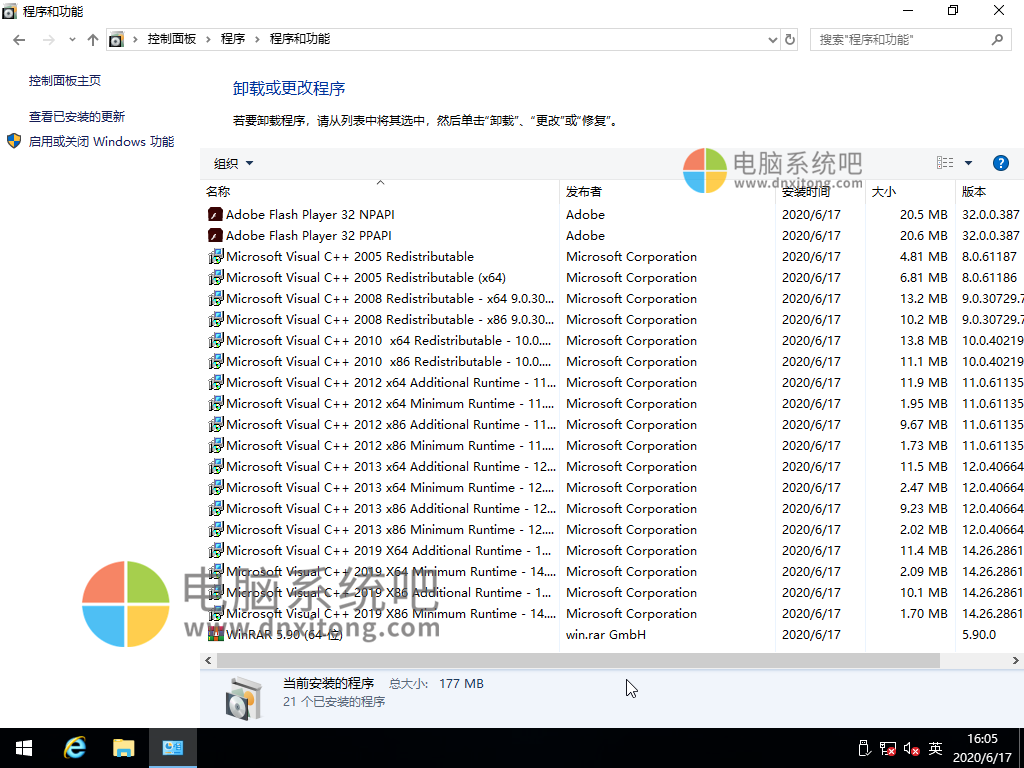Viewport: 1024px width, 768px height.
Task: Click the back navigation arrow
Action: 18,40
